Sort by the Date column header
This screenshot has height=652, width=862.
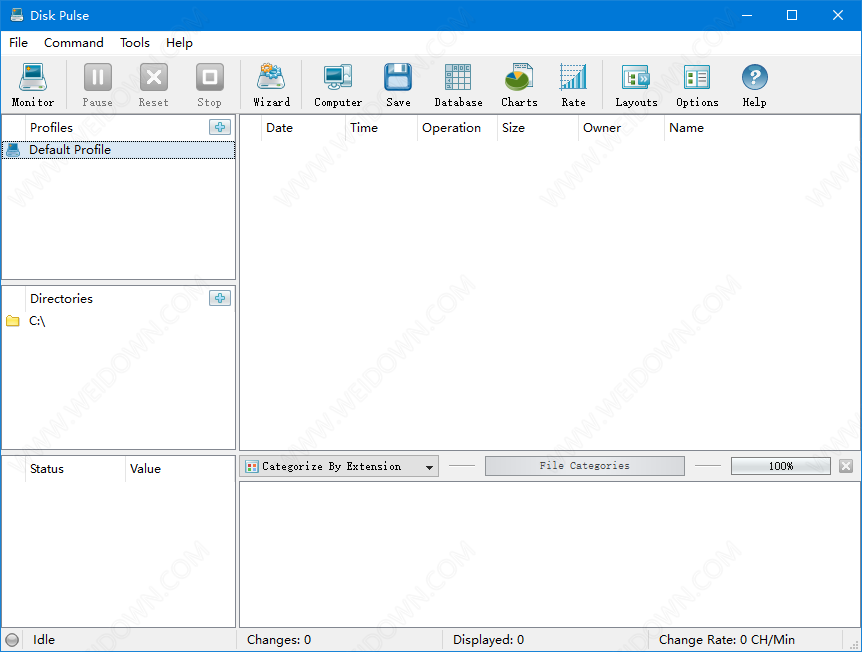pos(303,128)
